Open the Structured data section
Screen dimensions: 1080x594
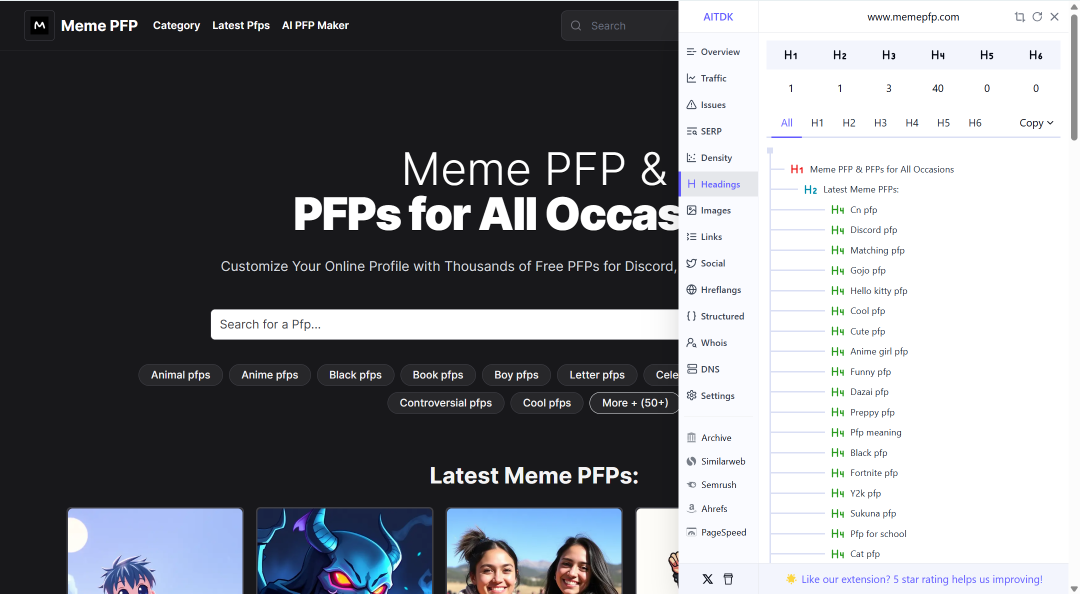point(718,316)
